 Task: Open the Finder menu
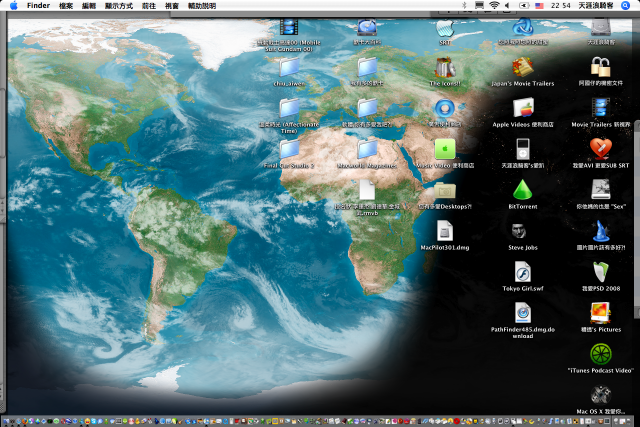(38, 6)
